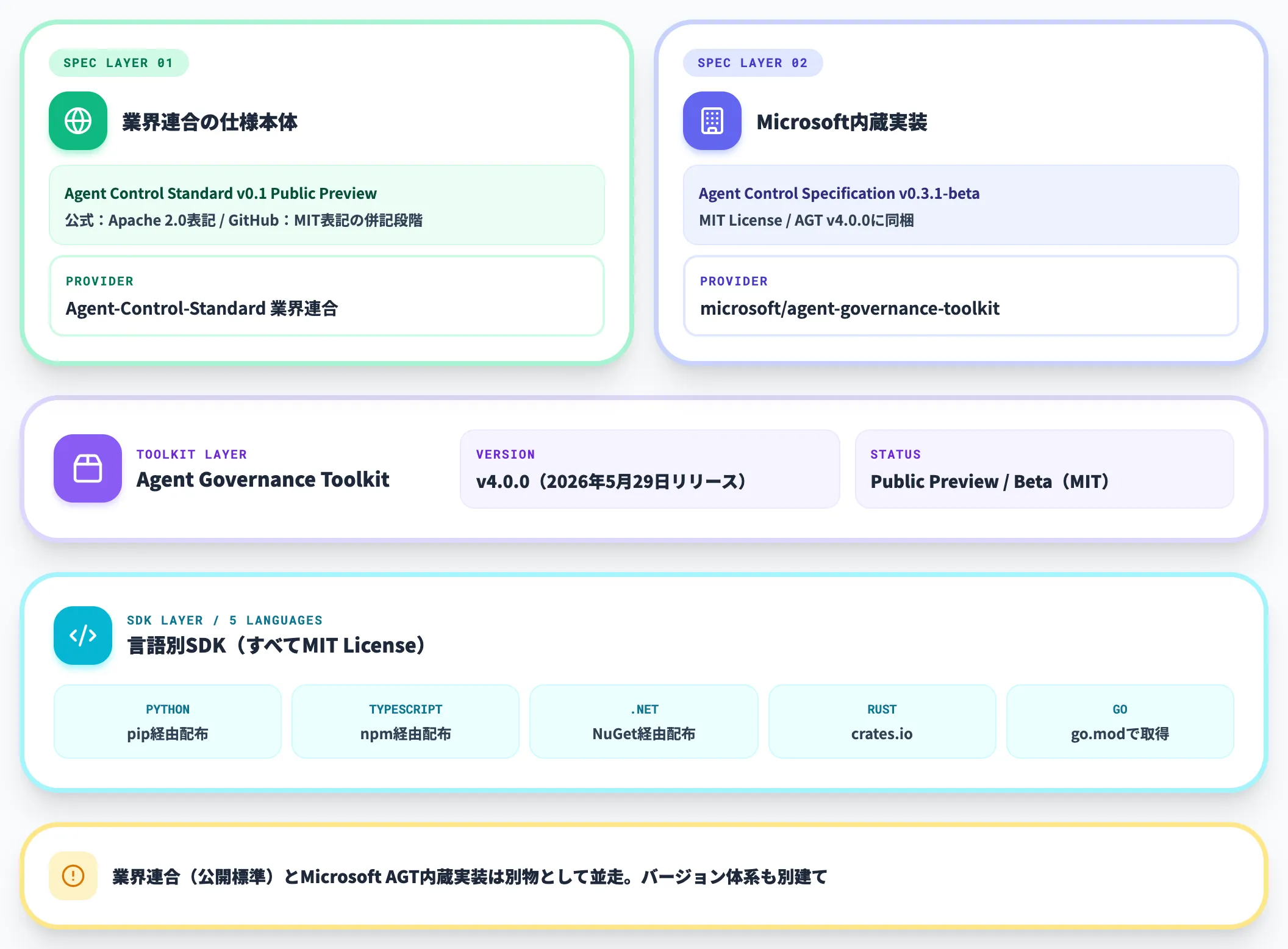Click the yellow warning exclamation icon
The image size is (1288, 949).
click(x=73, y=876)
